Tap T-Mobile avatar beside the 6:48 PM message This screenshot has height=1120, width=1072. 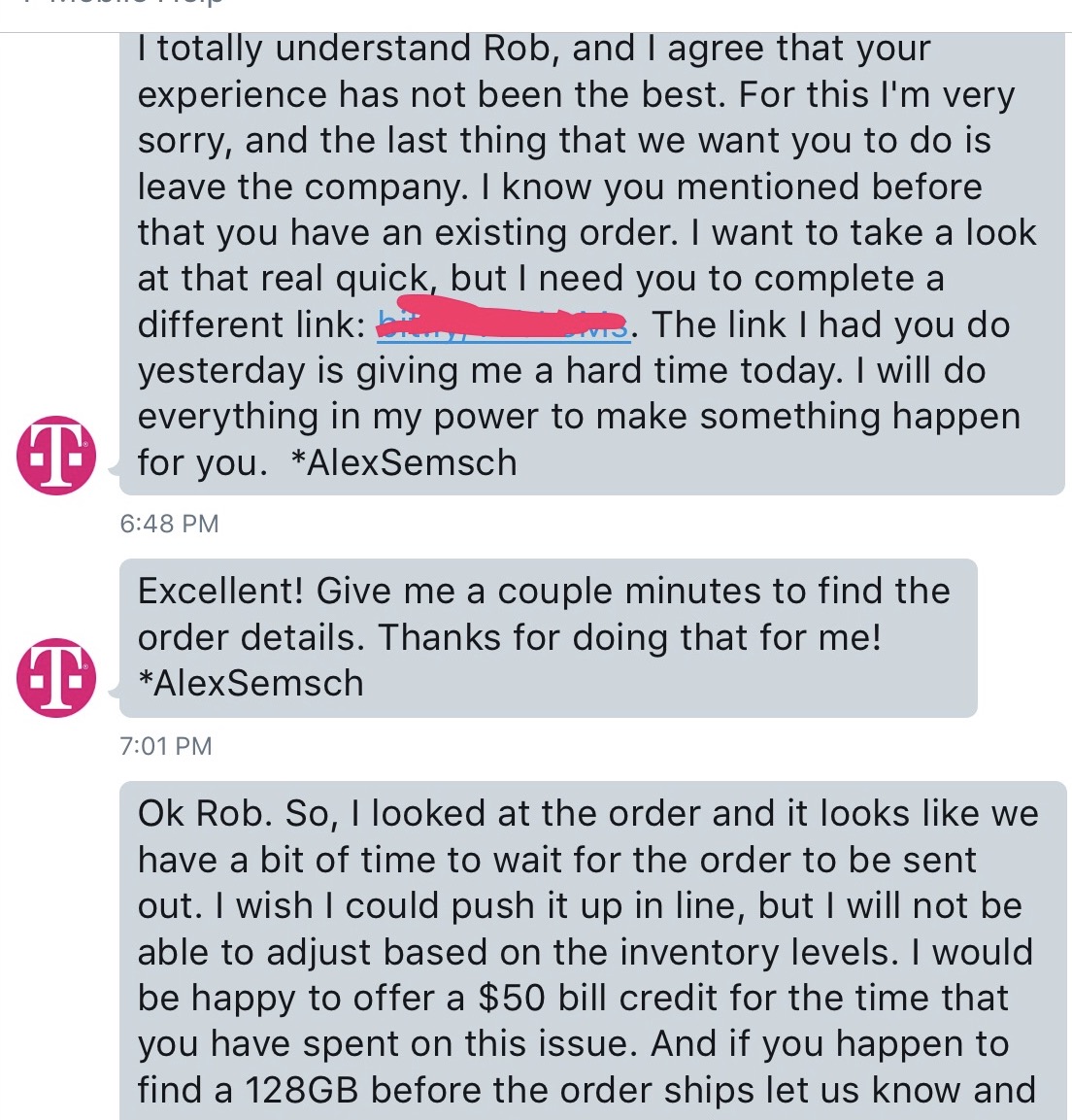coord(56,456)
